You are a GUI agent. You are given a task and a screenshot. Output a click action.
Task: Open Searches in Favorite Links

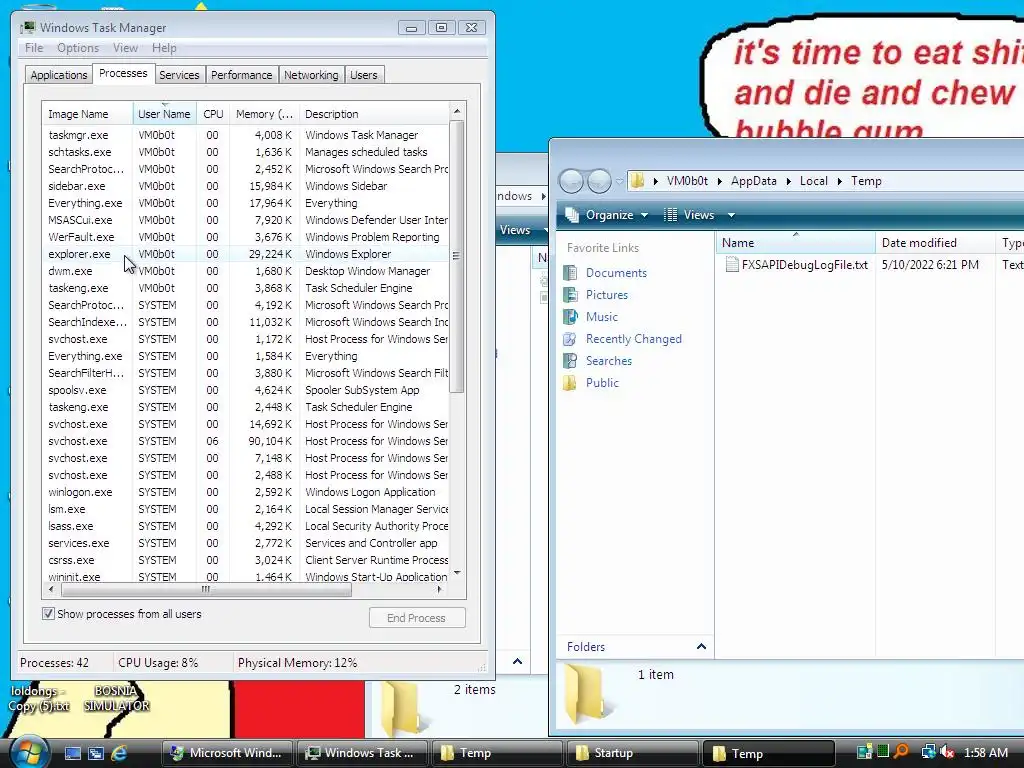click(x=609, y=360)
